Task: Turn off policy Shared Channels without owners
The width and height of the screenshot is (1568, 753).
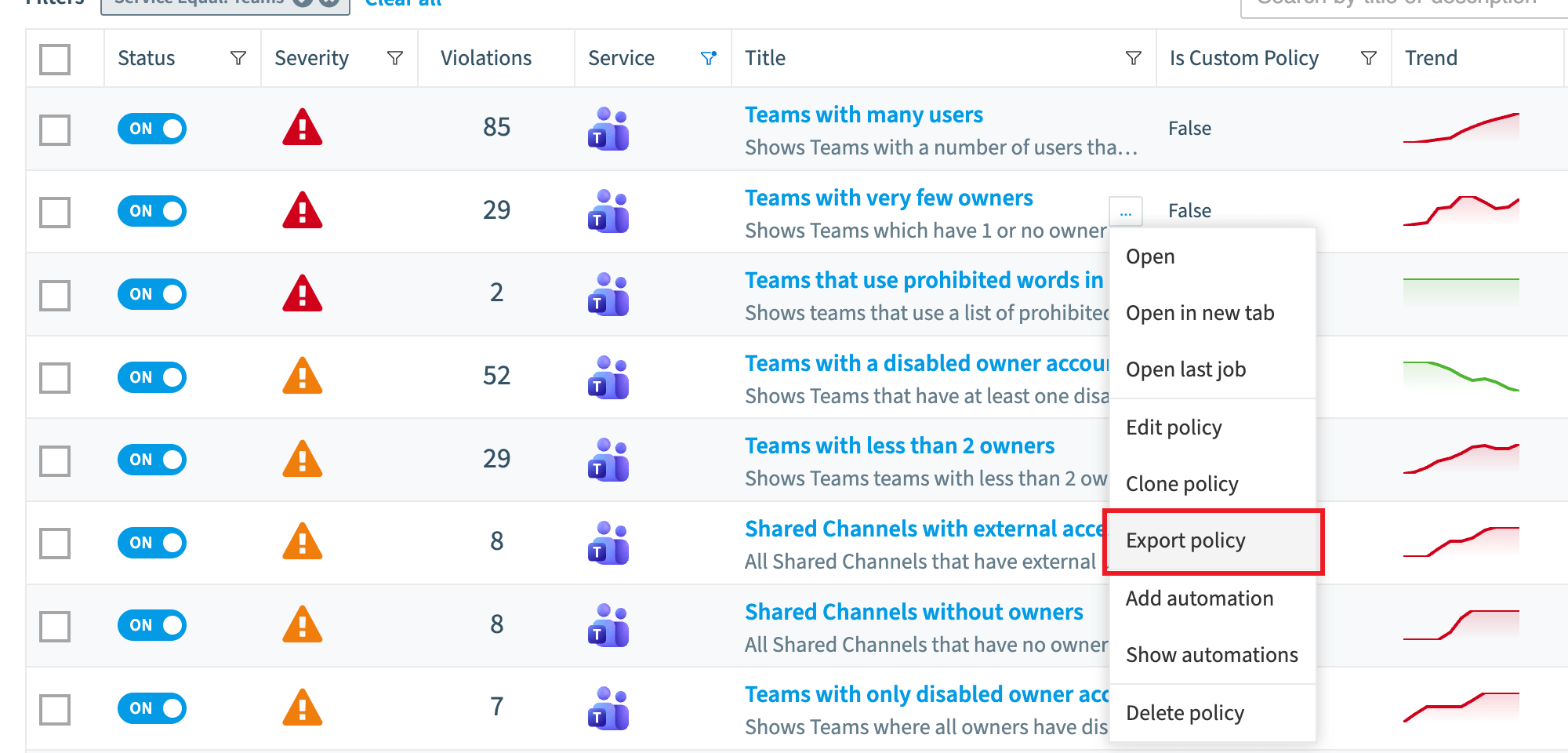Action: click(x=152, y=625)
